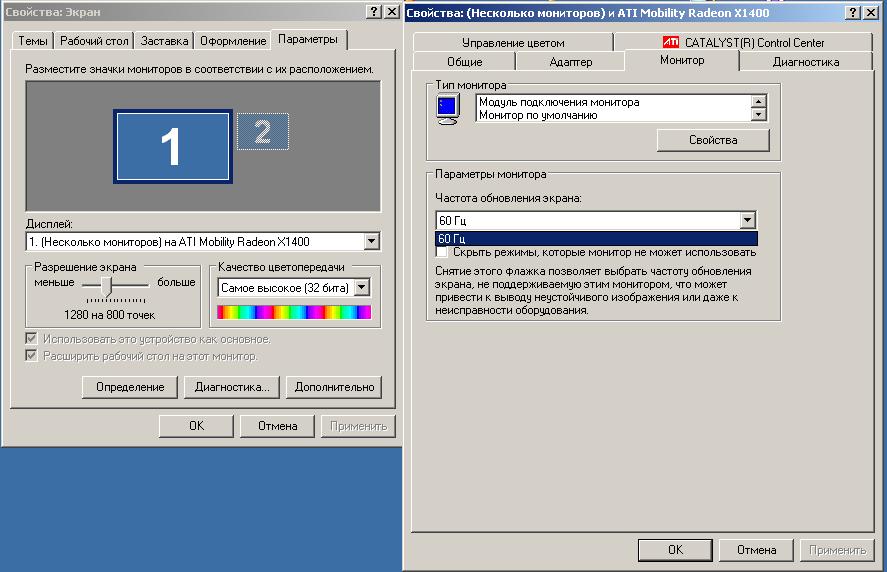Image resolution: width=887 pixels, height=572 pixels.
Task: Open the Заставка tab
Action: coord(164,41)
